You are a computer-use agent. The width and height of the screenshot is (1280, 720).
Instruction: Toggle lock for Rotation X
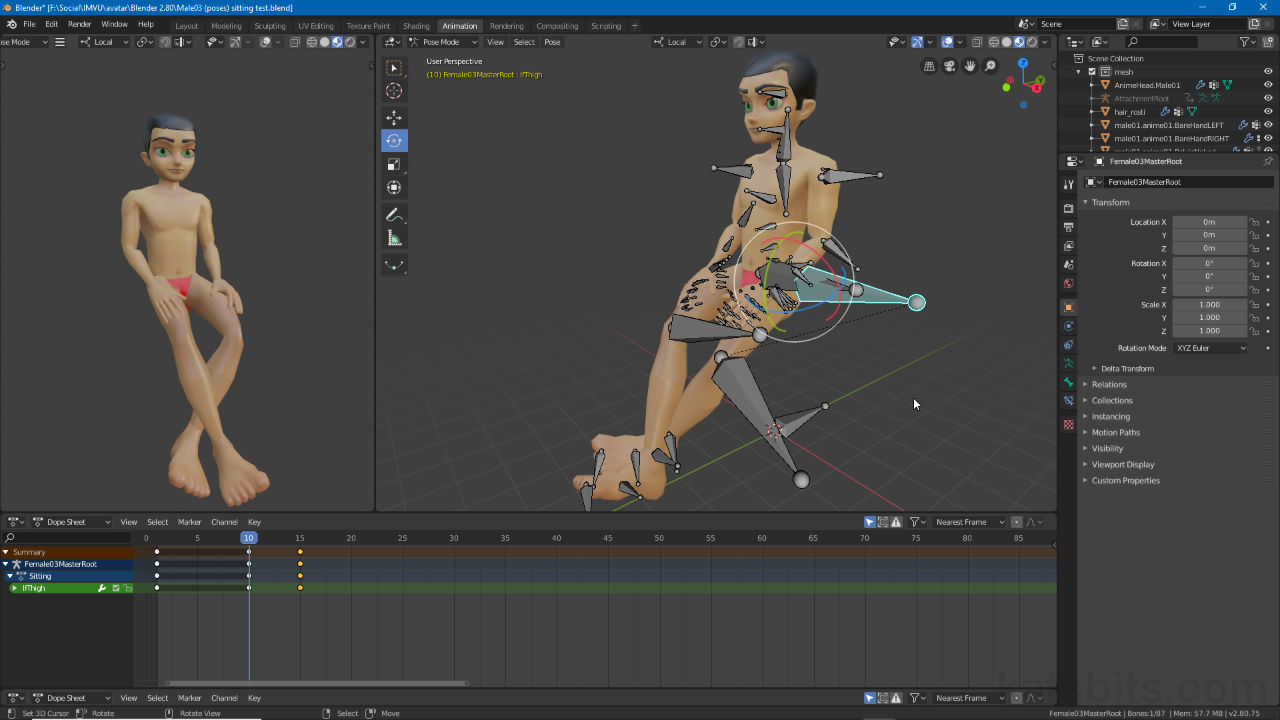(1254, 264)
